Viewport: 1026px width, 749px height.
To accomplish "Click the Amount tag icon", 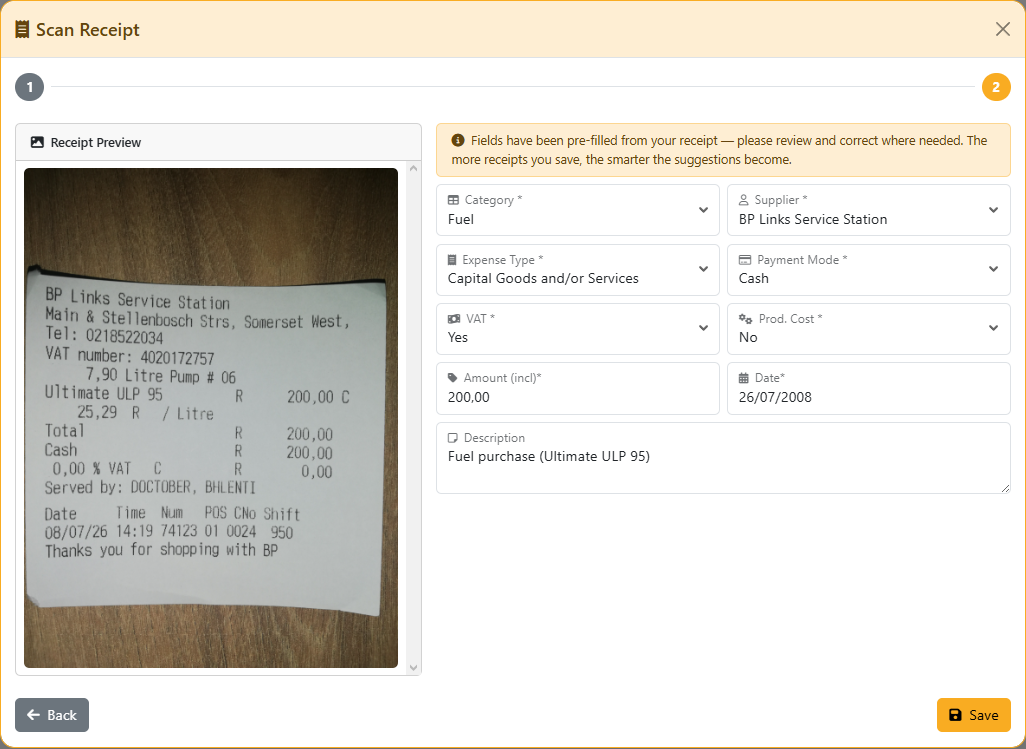I will coord(453,377).
